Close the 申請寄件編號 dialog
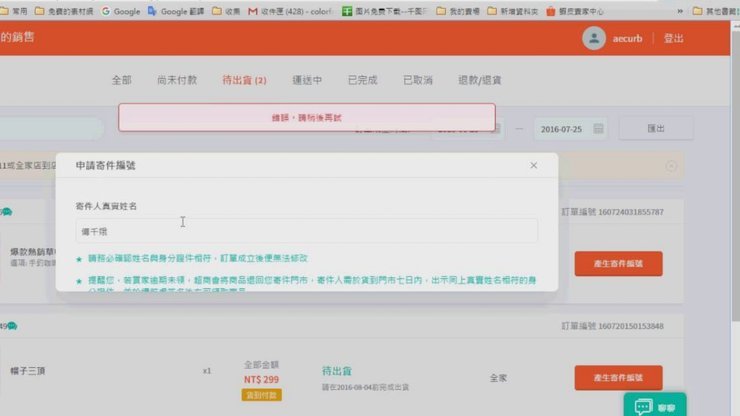 point(533,165)
